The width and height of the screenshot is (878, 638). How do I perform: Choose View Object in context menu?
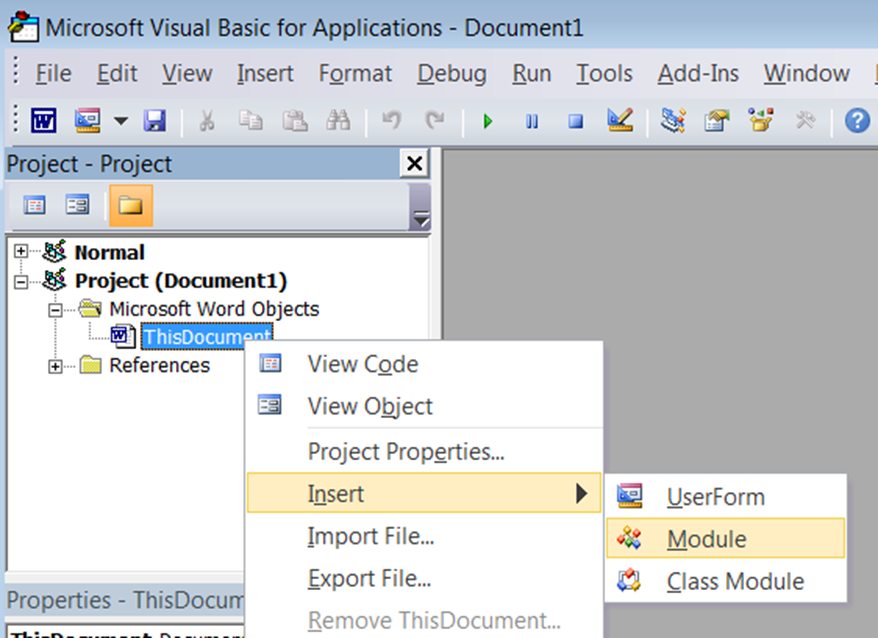(424, 406)
